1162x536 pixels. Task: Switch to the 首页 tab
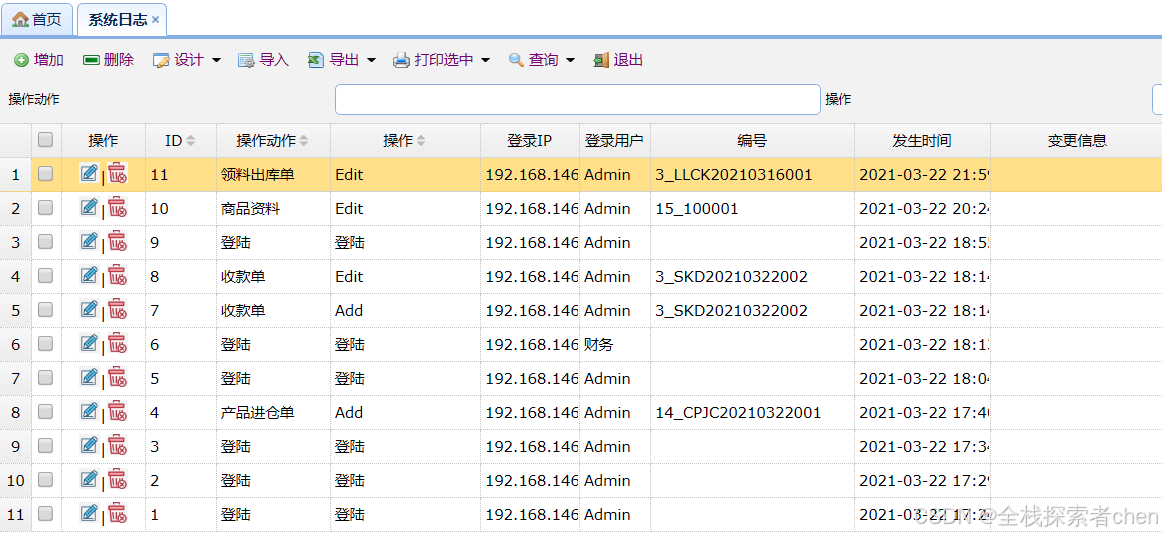point(37,20)
